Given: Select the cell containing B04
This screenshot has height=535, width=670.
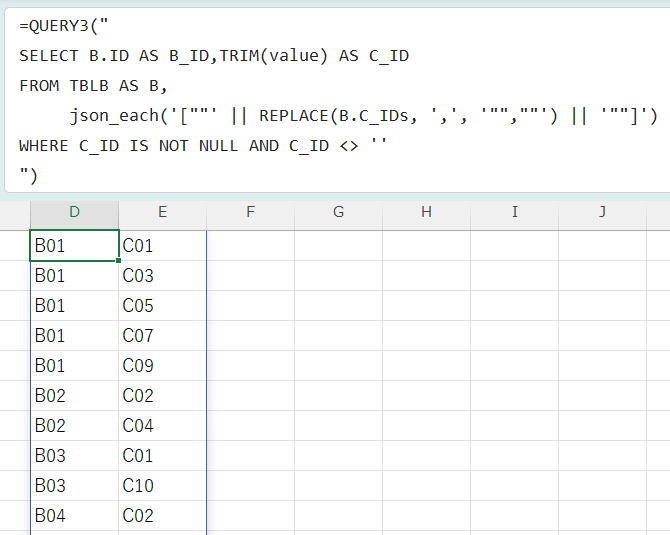Looking at the screenshot, I should (x=74, y=516).
